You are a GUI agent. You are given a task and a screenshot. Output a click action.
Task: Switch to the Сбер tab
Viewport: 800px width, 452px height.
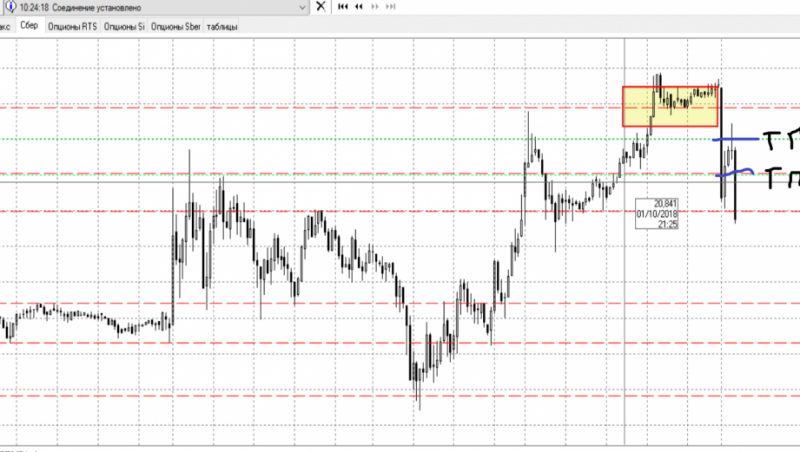(29, 26)
